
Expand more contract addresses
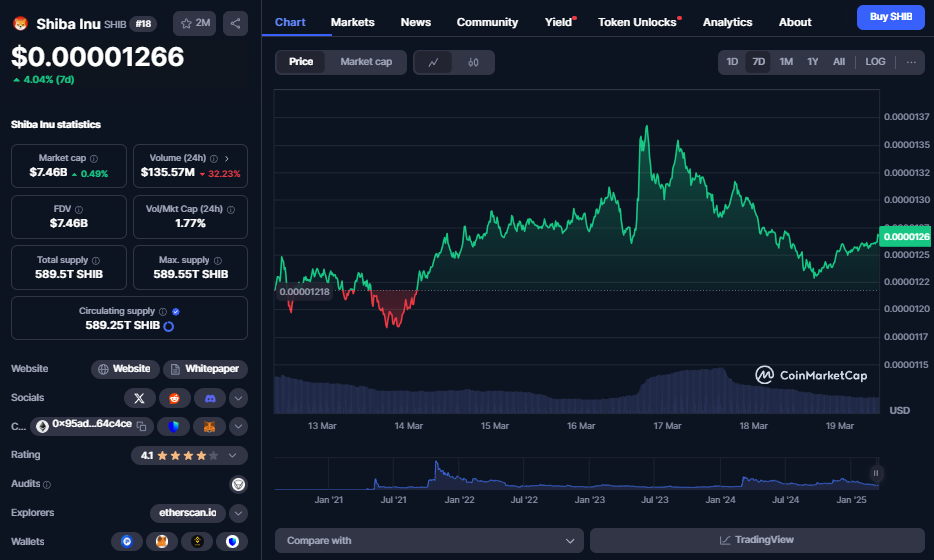[x=238, y=427]
